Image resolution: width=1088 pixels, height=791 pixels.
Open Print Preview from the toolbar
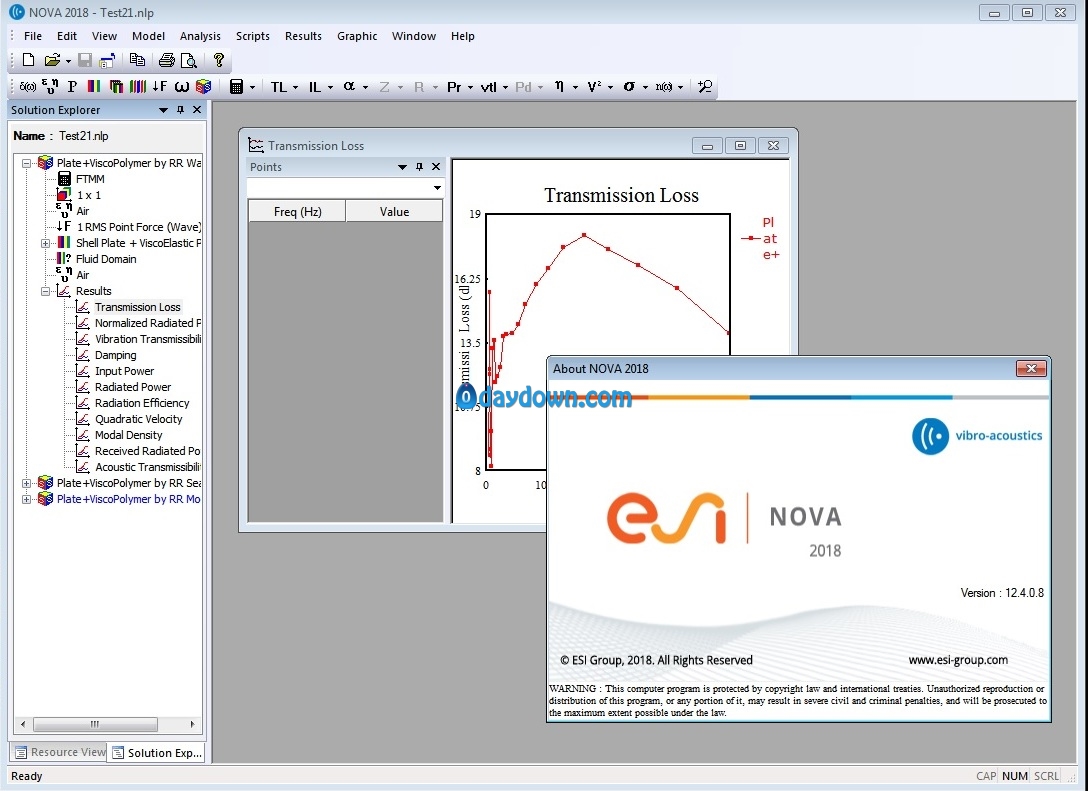point(189,60)
